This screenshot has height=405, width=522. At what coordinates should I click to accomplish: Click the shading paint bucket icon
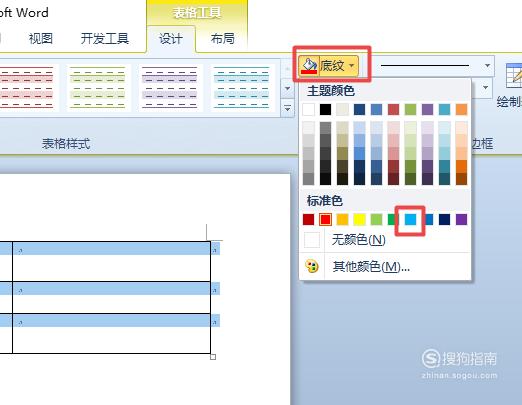tap(309, 66)
